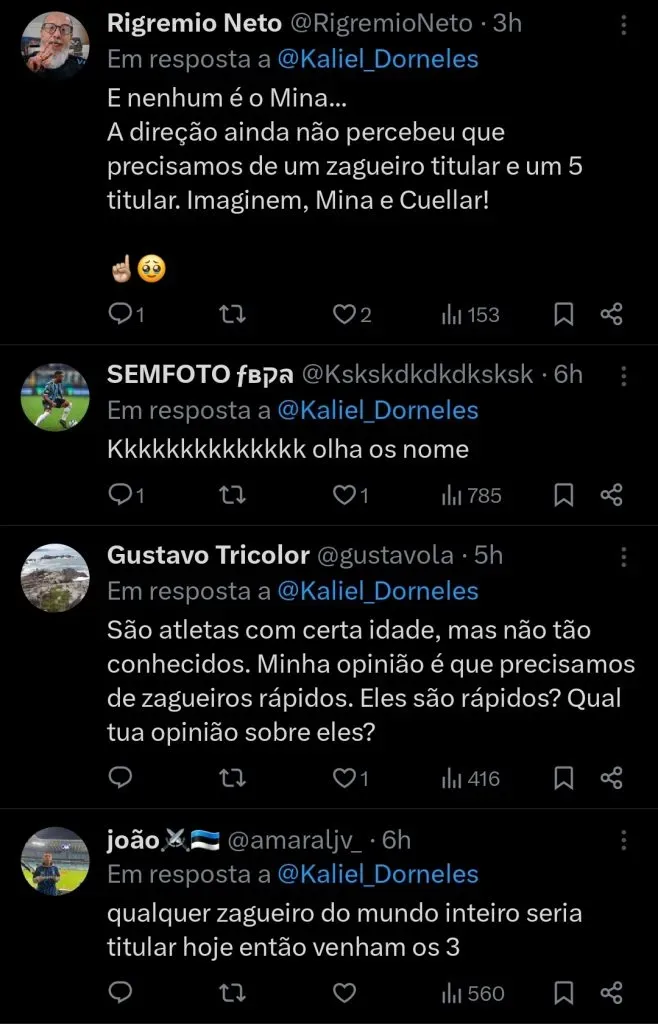Viewport: 658px width, 1024px height.
Task: Open the options menu on Gustavo Tricolor's reply
Action: tap(624, 556)
